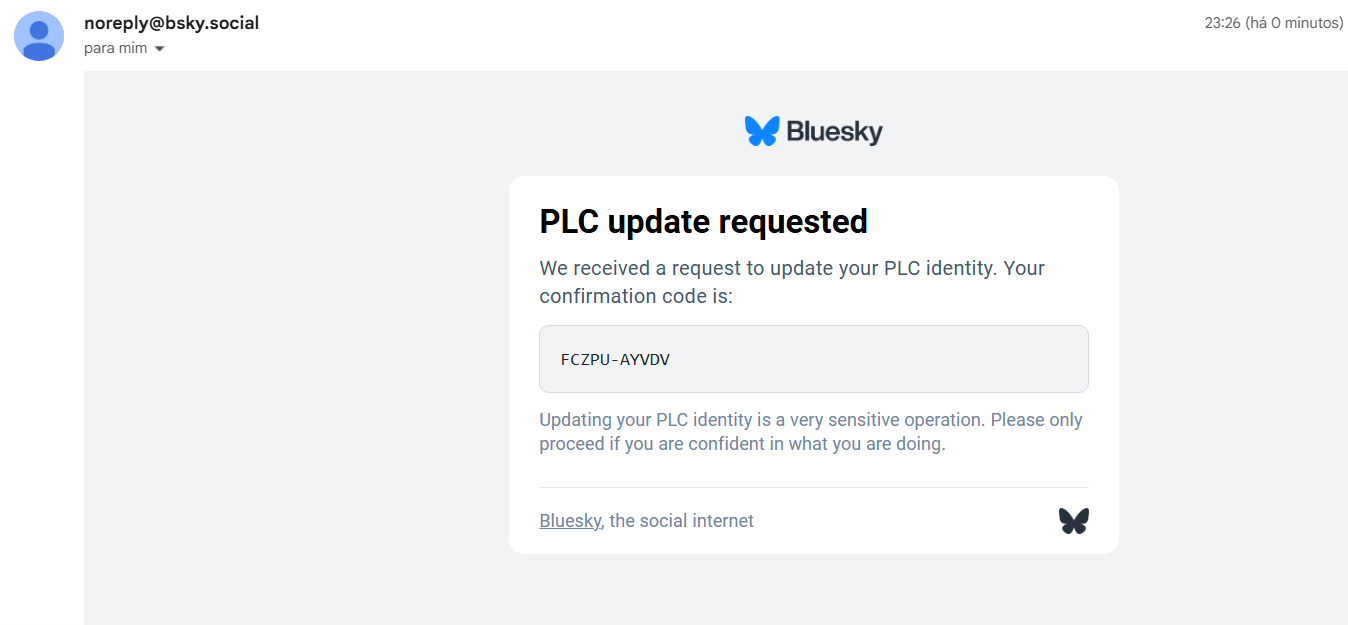
Task: Click the 23:26 email timestamp
Action: tap(1221, 23)
